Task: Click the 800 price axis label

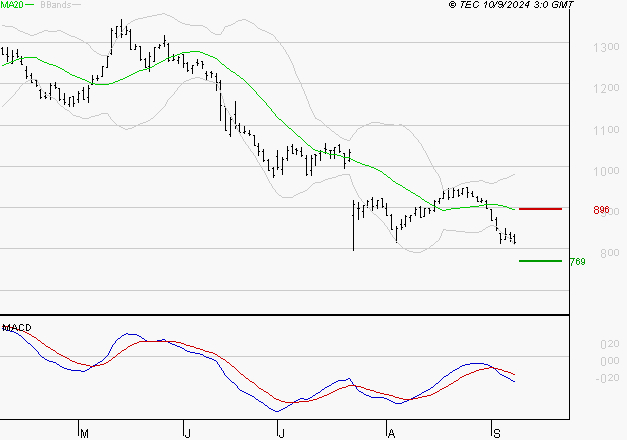Action: 610,253
